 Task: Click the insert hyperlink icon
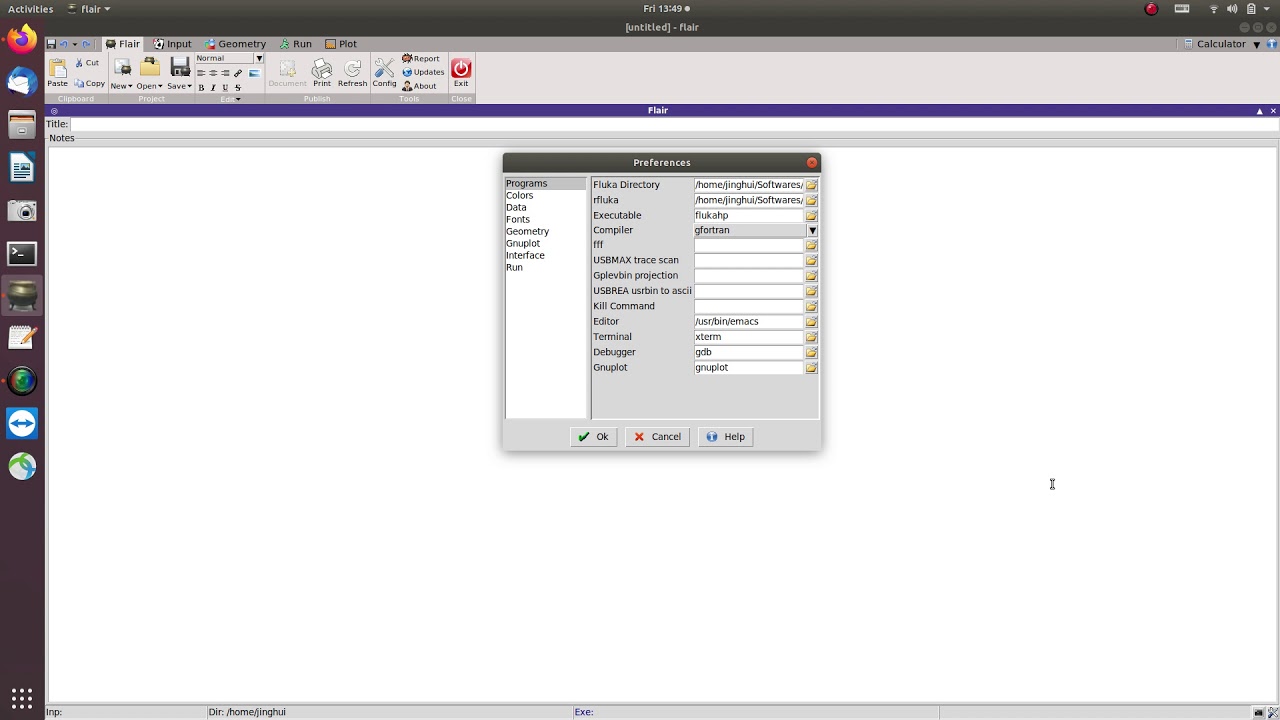coord(238,73)
